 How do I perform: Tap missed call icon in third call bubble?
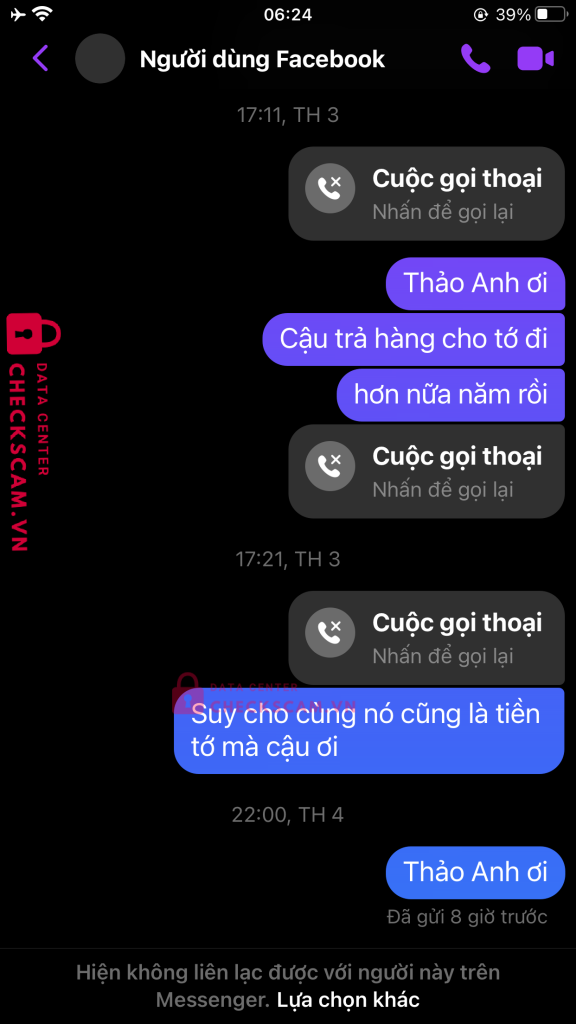(330, 633)
